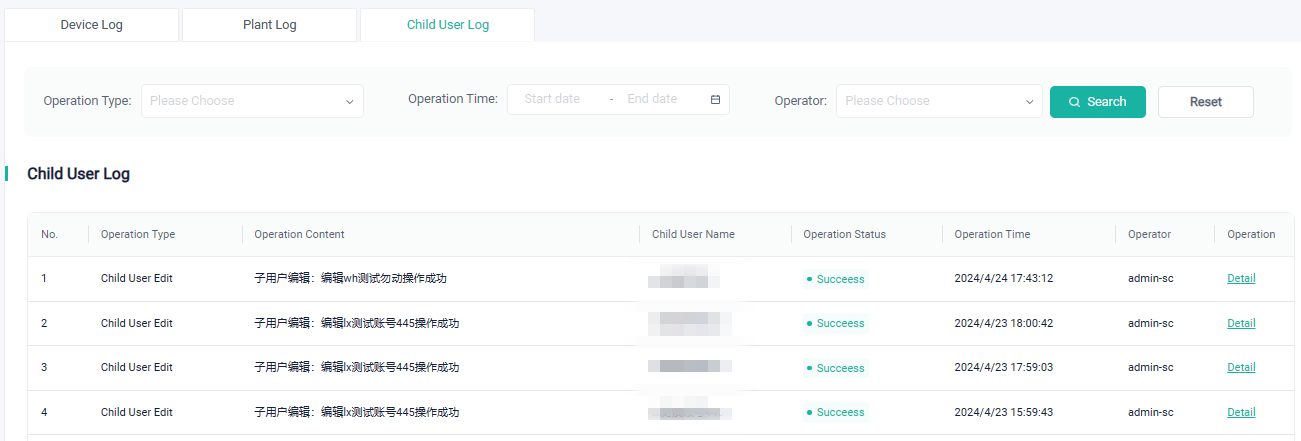Click the Child User Log section heading
This screenshot has width=1301, height=441.
pyautogui.click(x=78, y=174)
